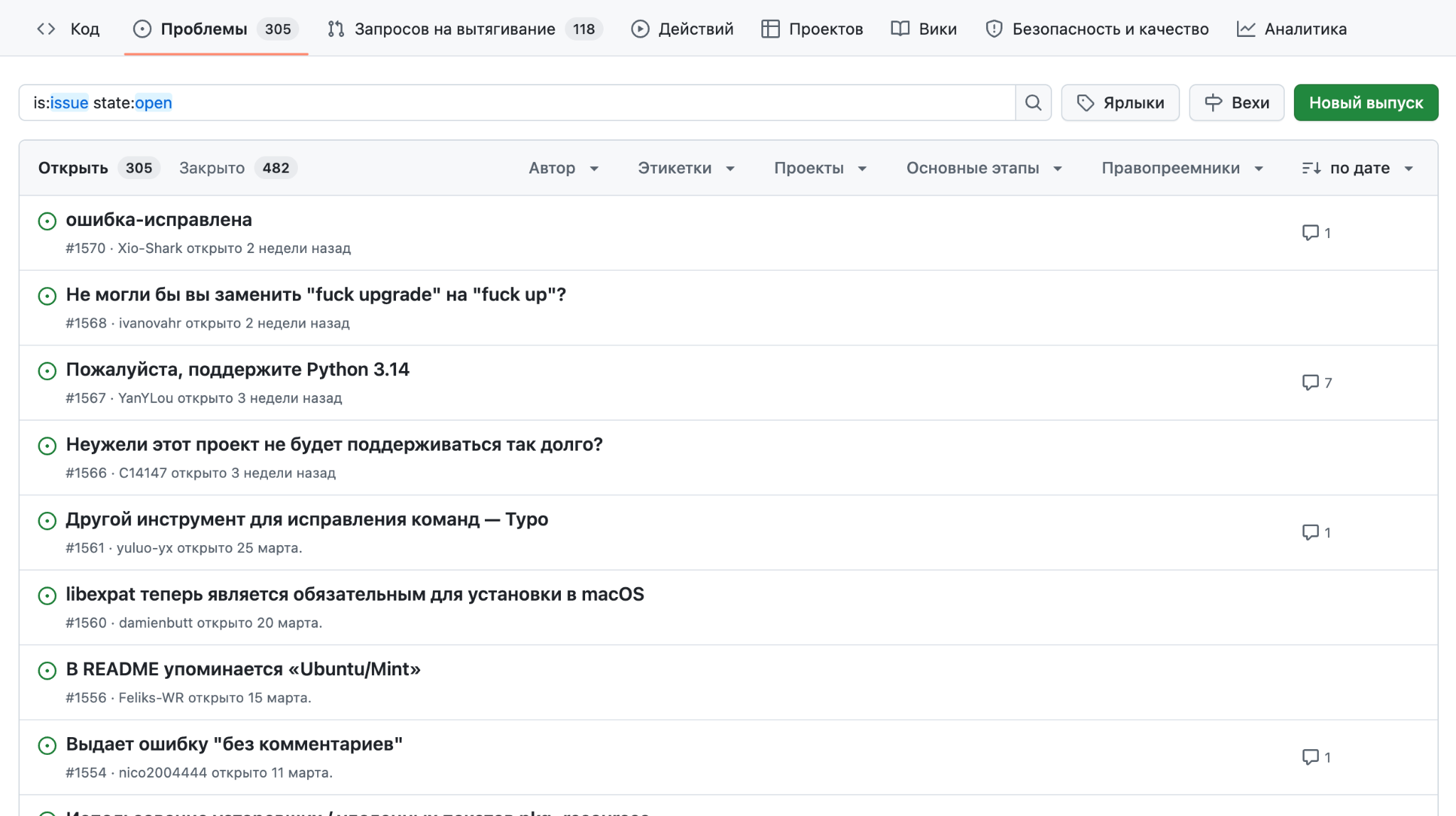Click the Действий workflow icon
Viewport: 1456px width, 816px height.
(638, 28)
